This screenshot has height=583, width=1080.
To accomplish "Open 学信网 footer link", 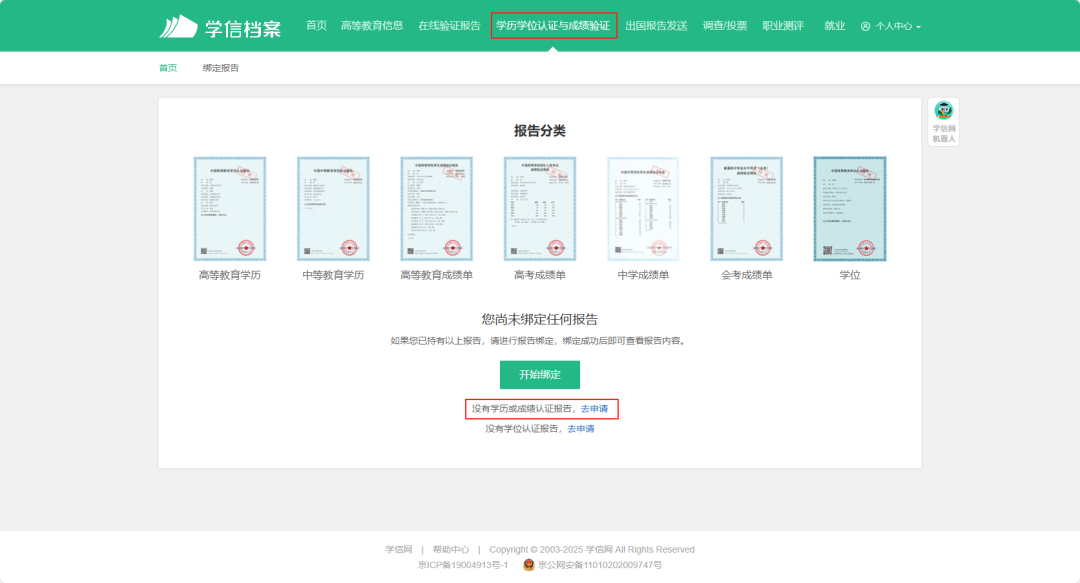I will pyautogui.click(x=399, y=549).
